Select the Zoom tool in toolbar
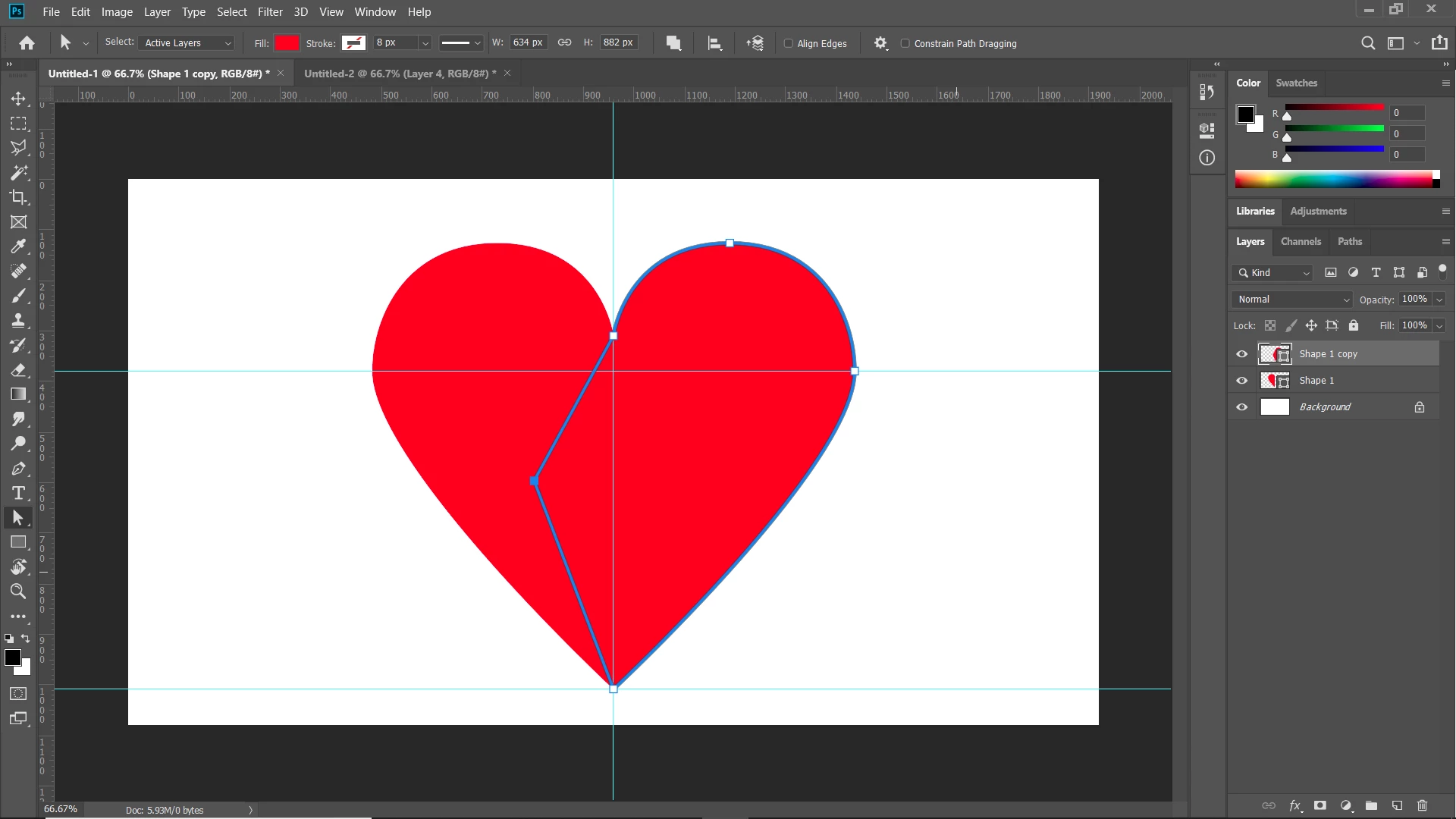Screen dimensions: 1456x819 coord(18,591)
